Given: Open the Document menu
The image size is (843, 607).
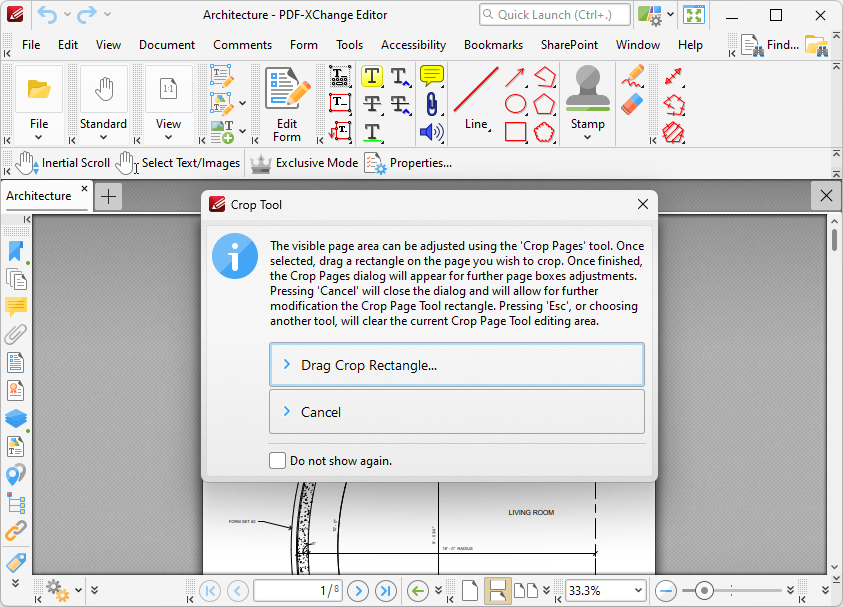Looking at the screenshot, I should pos(167,45).
